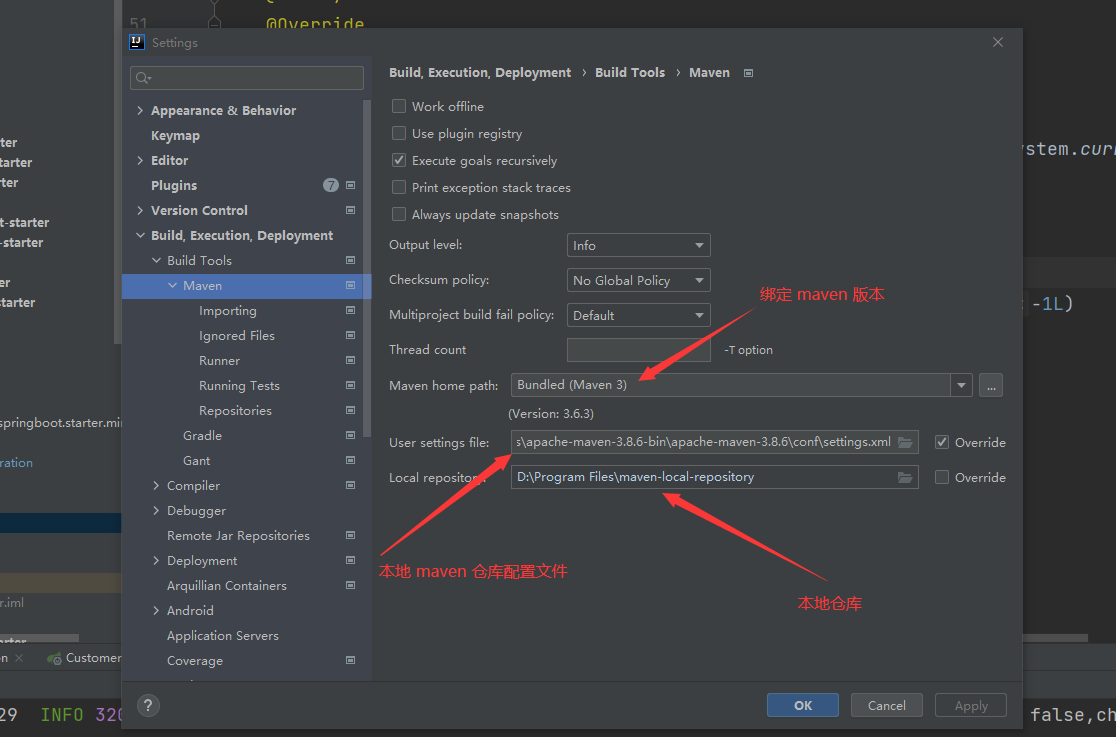Click the project-level icon beside Compiler
Viewport: 1116px width, 737px height.
coord(350,486)
